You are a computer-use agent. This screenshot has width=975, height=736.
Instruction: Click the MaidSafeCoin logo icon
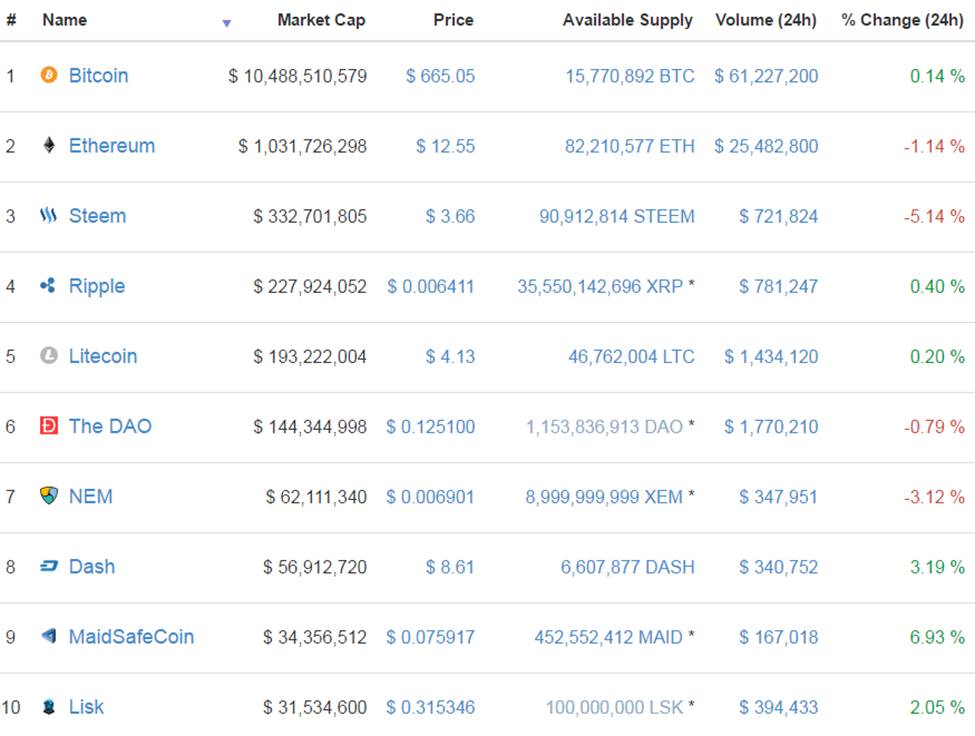pos(49,636)
